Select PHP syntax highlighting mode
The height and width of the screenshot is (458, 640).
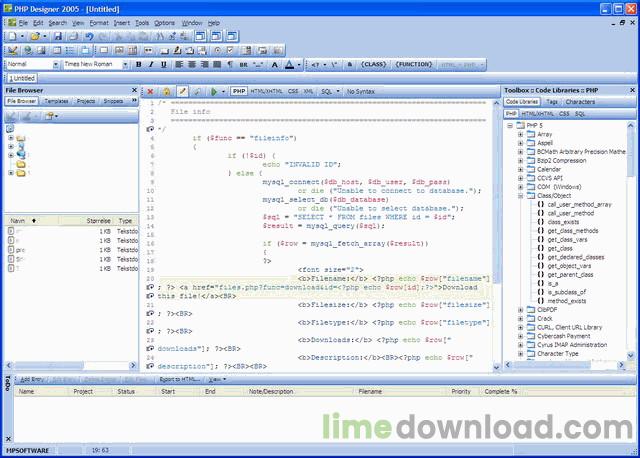point(239,91)
